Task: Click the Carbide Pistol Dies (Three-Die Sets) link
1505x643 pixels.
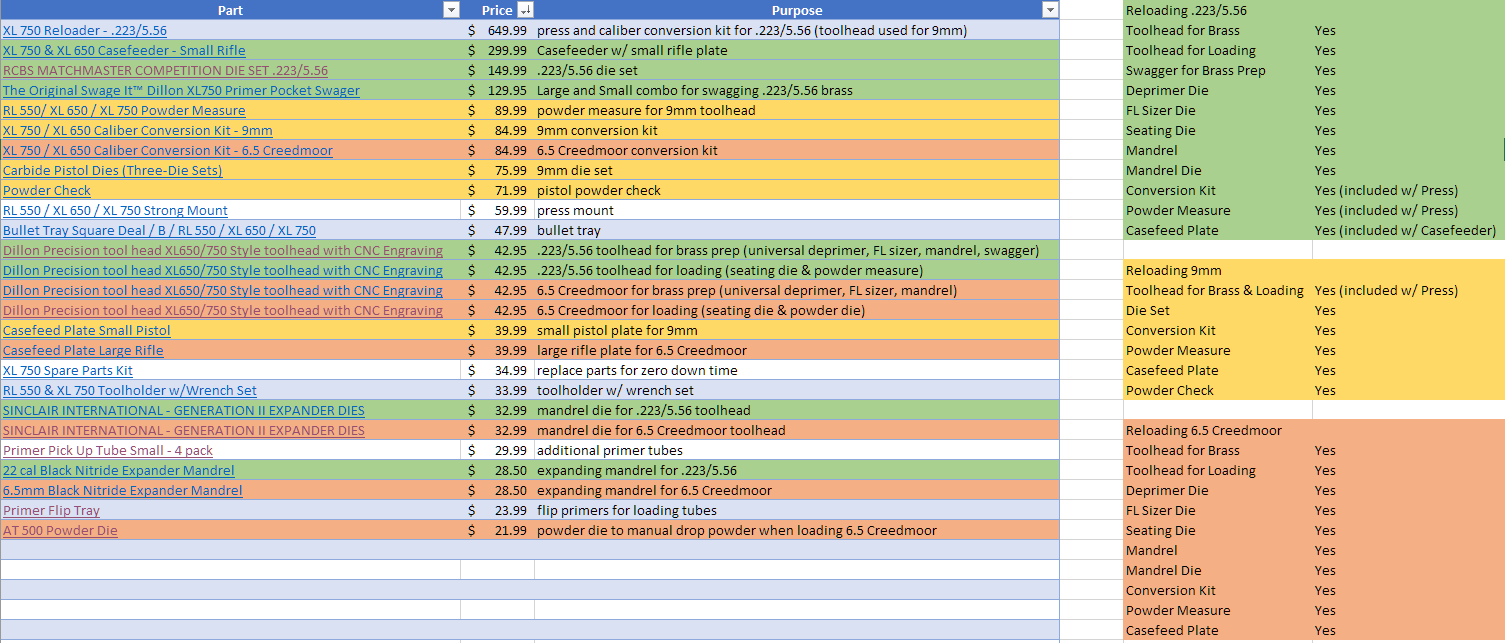Action: tap(113, 170)
